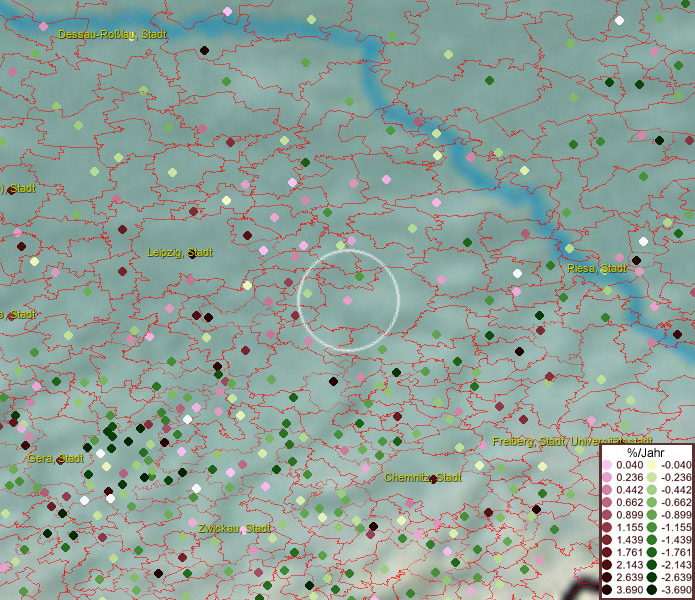Screen dimensions: 695x600
Task: Click legend swatch for -0.442
Action: tap(652, 490)
